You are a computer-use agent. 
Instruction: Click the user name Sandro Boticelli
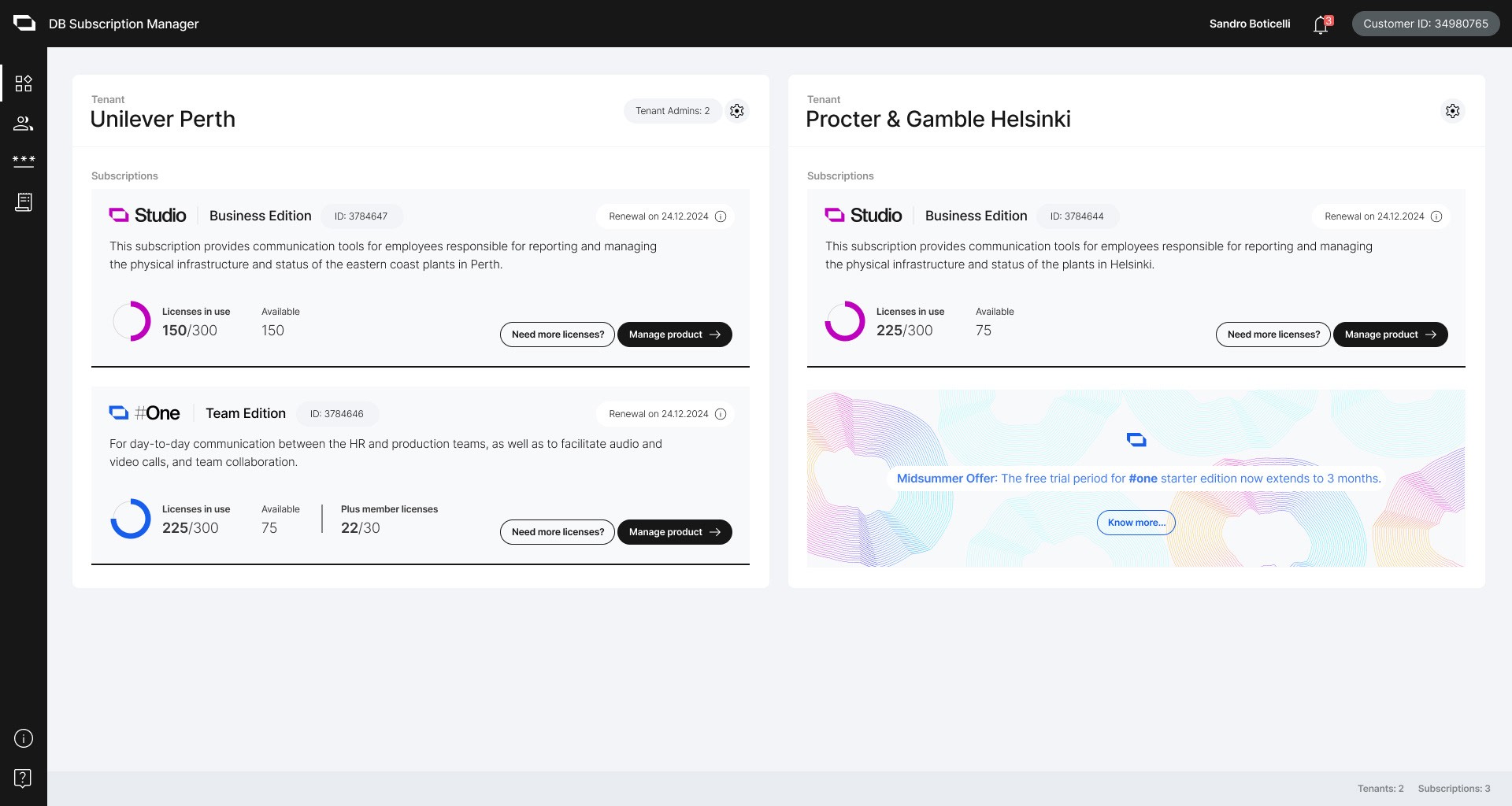pos(1250,24)
